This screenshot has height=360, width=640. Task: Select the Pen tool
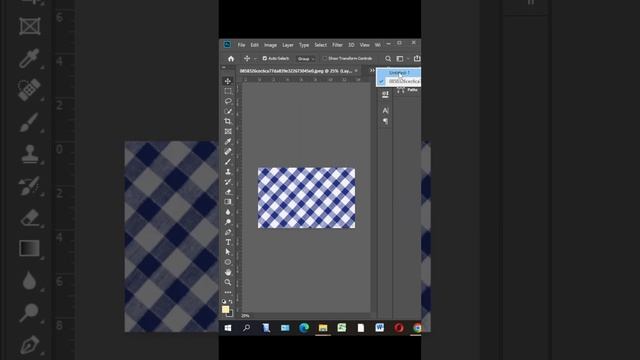[228, 232]
